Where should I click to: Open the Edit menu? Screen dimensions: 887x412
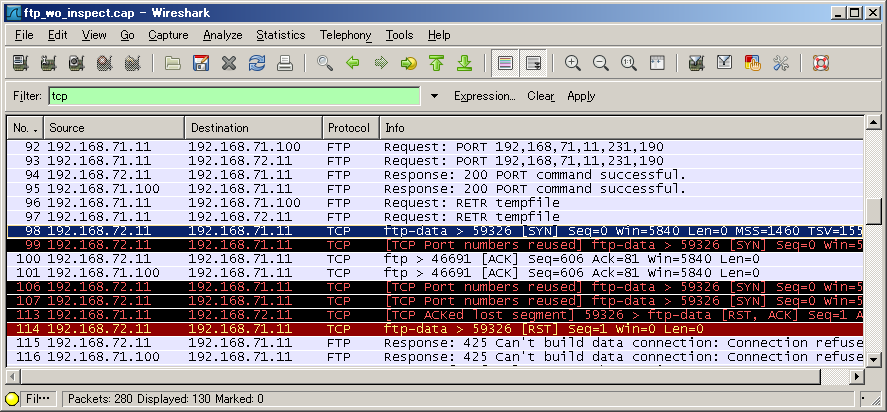tap(57, 35)
